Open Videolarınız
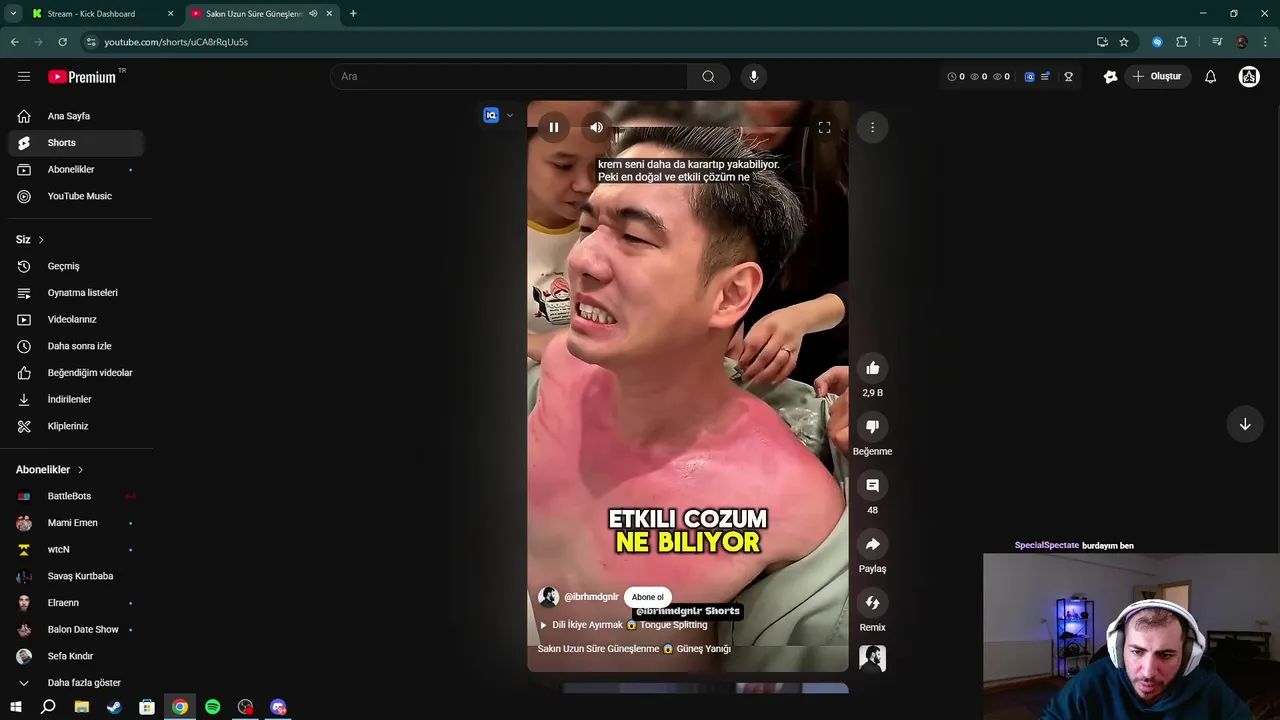 (76, 319)
